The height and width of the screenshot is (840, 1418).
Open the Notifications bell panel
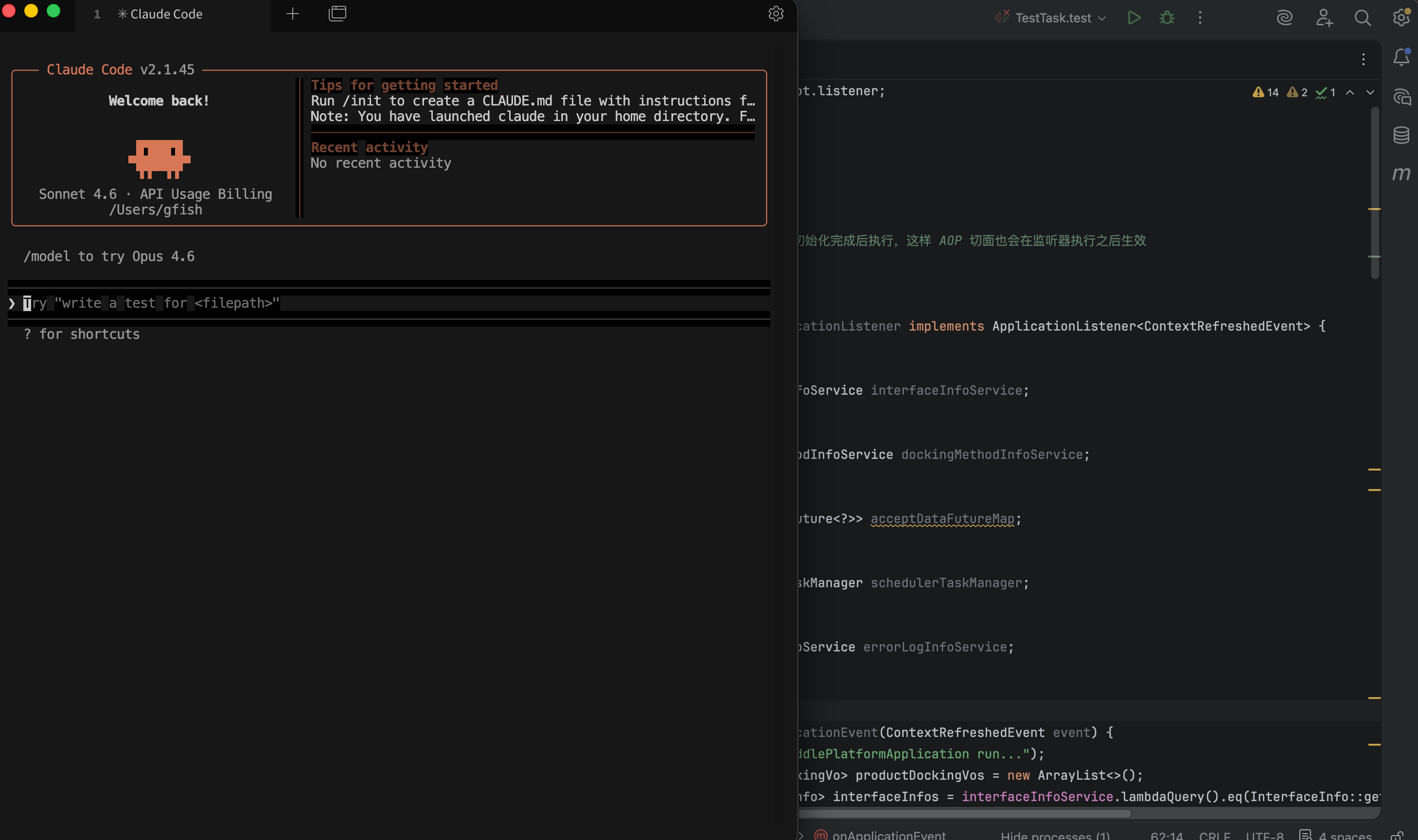click(1401, 57)
